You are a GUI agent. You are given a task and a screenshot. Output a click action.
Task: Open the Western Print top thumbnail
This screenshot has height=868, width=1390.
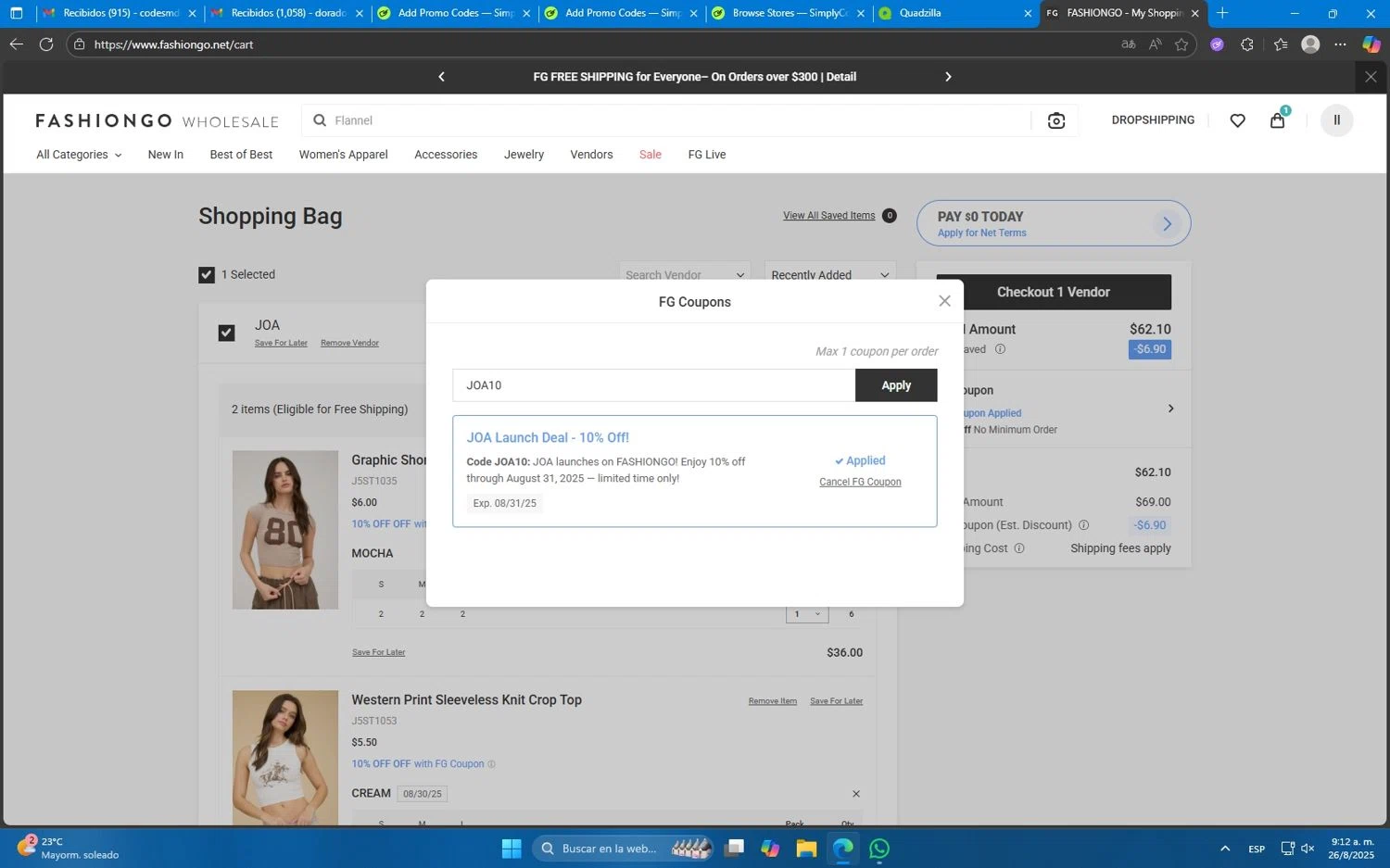tap(285, 758)
